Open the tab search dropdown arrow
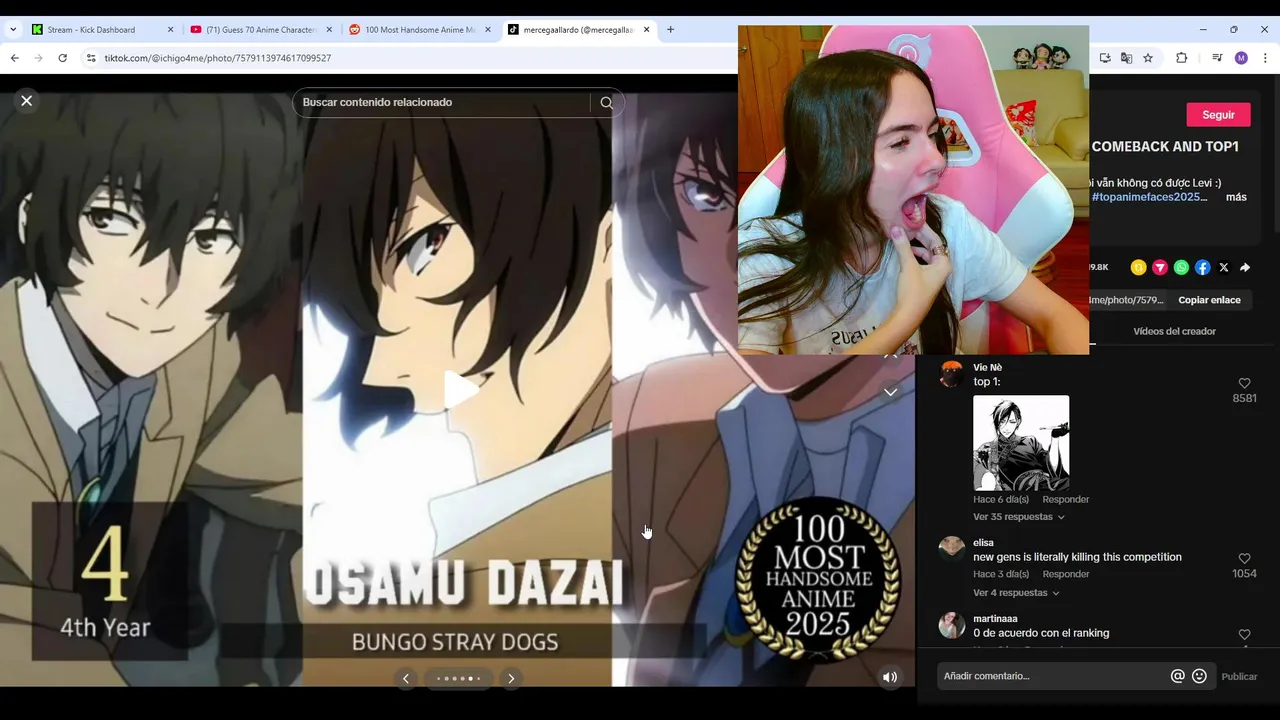The image size is (1280, 720). 13,30
